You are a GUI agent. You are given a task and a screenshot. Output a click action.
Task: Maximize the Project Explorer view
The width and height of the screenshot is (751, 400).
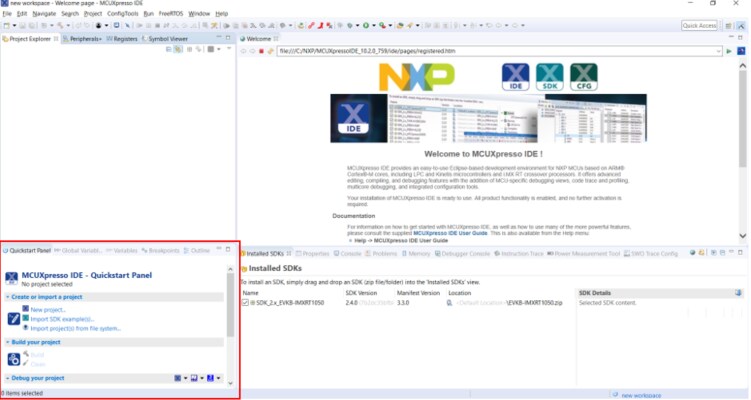tap(229, 38)
